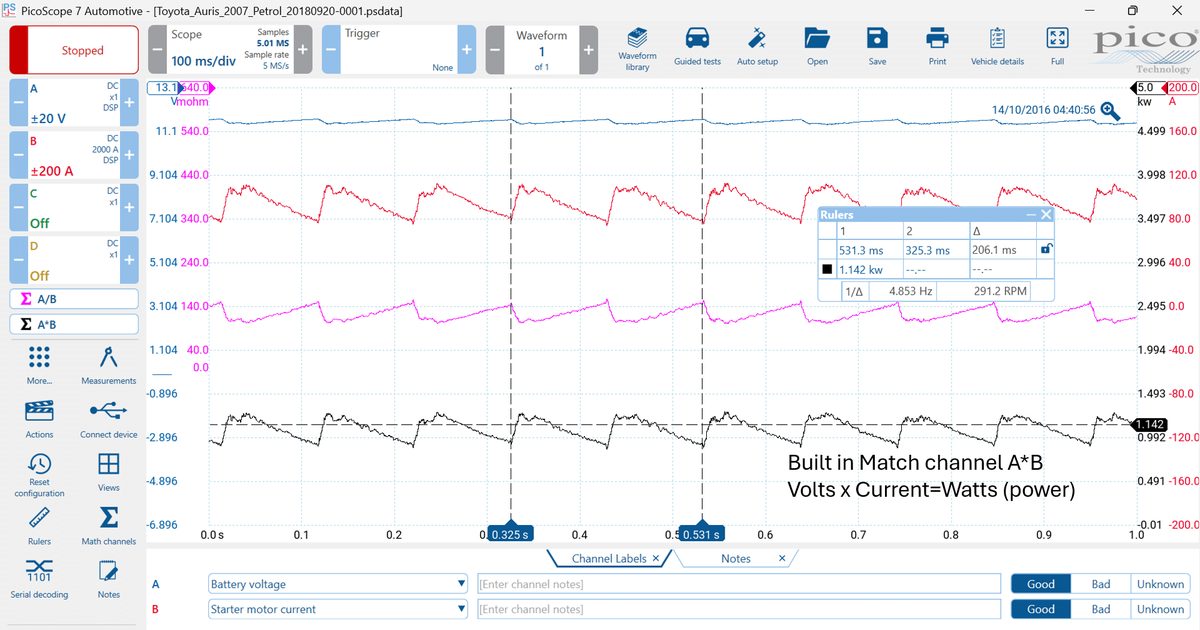Open the Waveform library

[637, 48]
